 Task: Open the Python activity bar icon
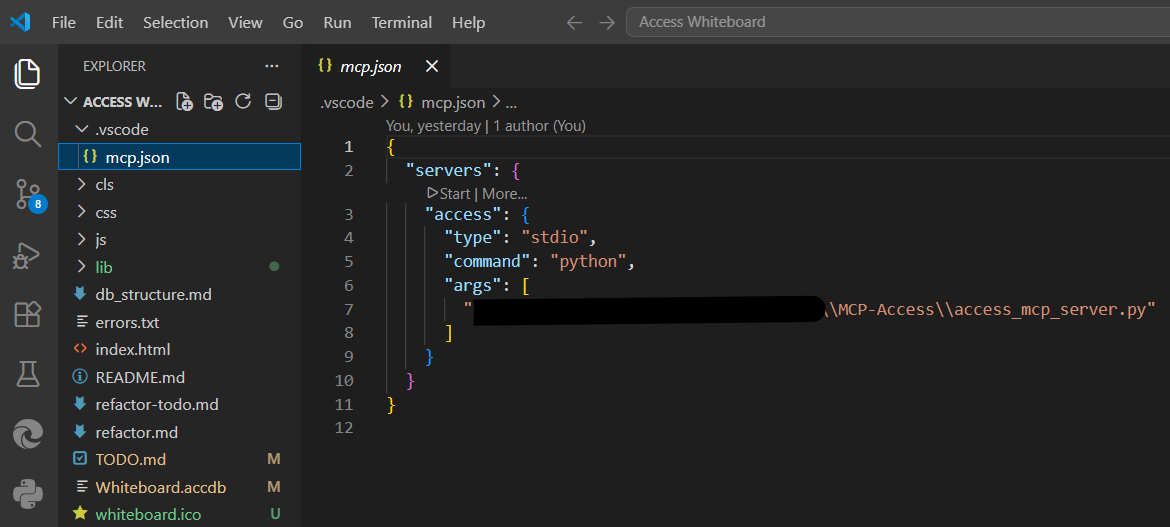point(28,494)
